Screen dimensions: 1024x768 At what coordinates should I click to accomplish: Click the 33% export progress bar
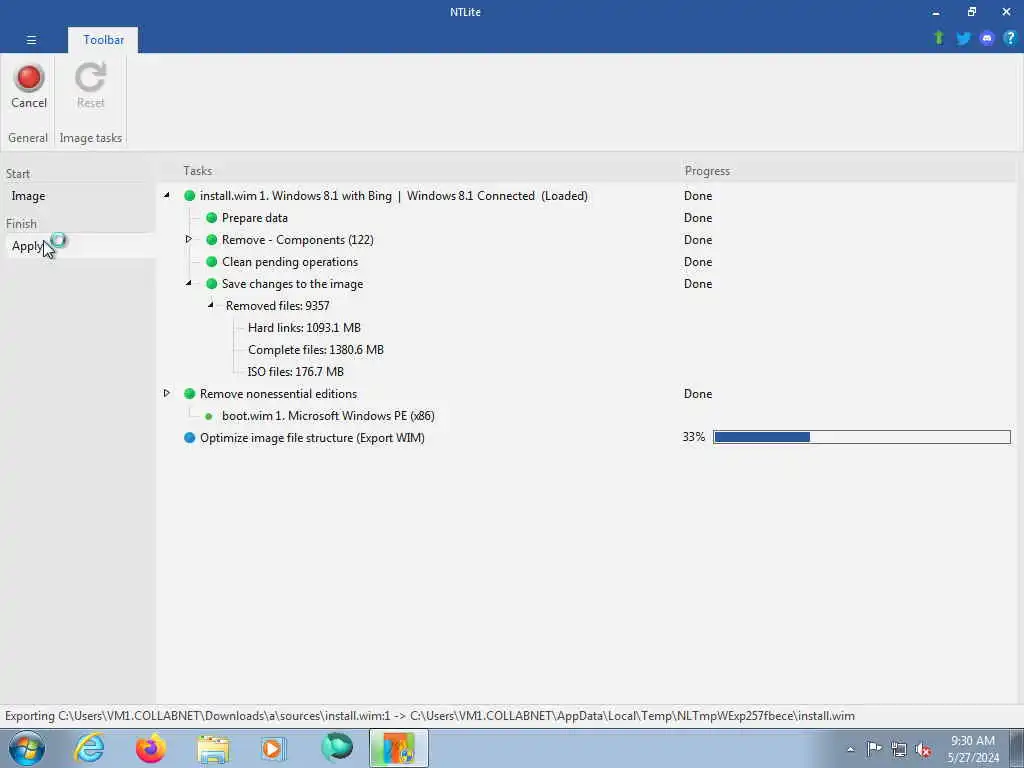[x=862, y=437]
